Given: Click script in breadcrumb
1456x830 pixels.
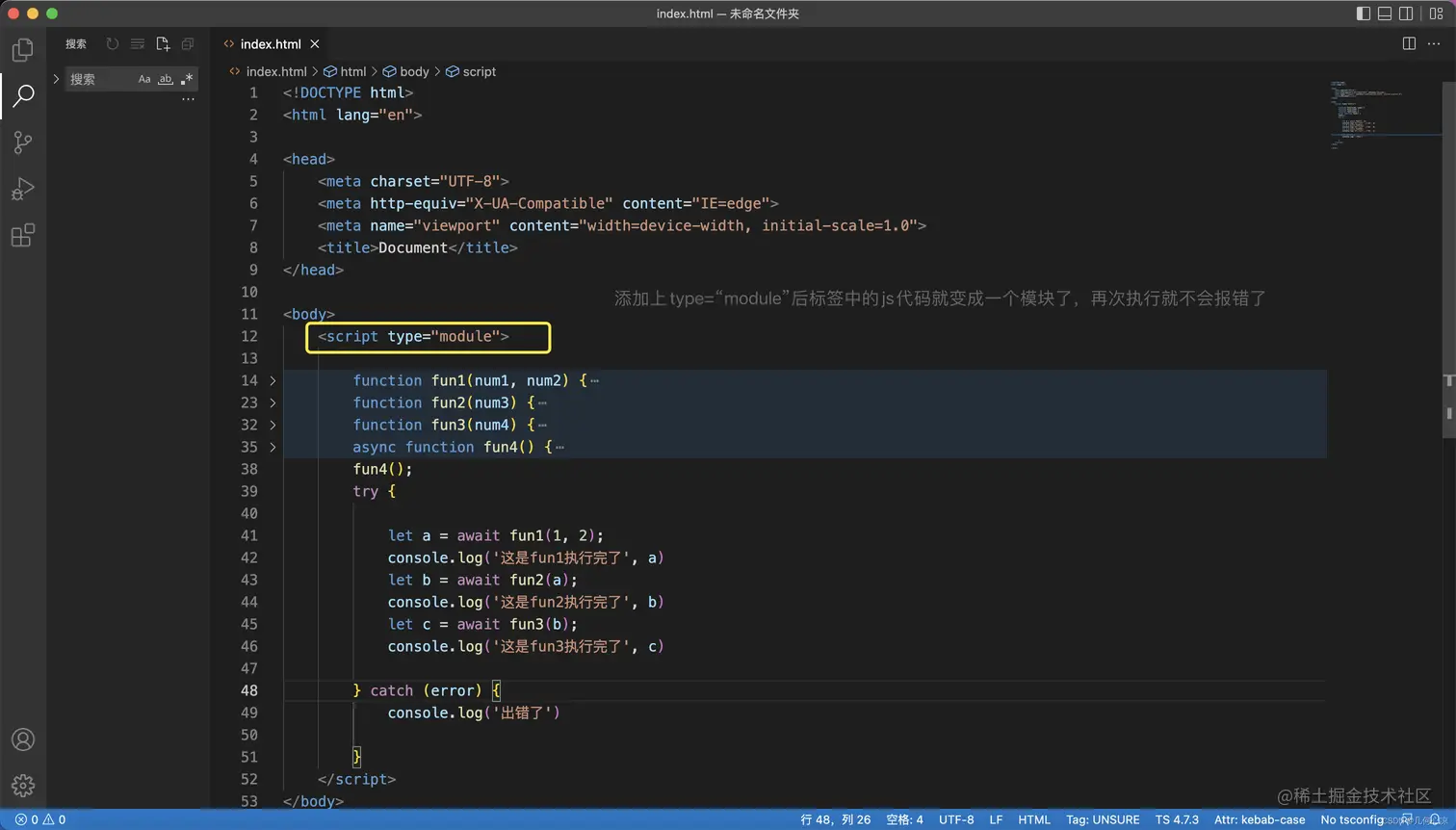Looking at the screenshot, I should point(479,71).
